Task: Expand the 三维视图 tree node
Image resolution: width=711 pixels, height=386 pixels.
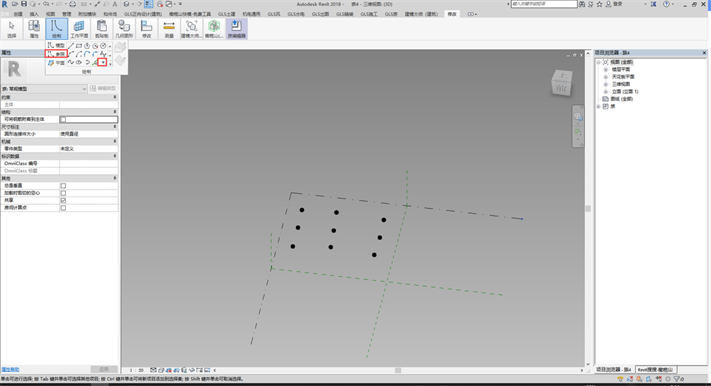Action: point(605,84)
